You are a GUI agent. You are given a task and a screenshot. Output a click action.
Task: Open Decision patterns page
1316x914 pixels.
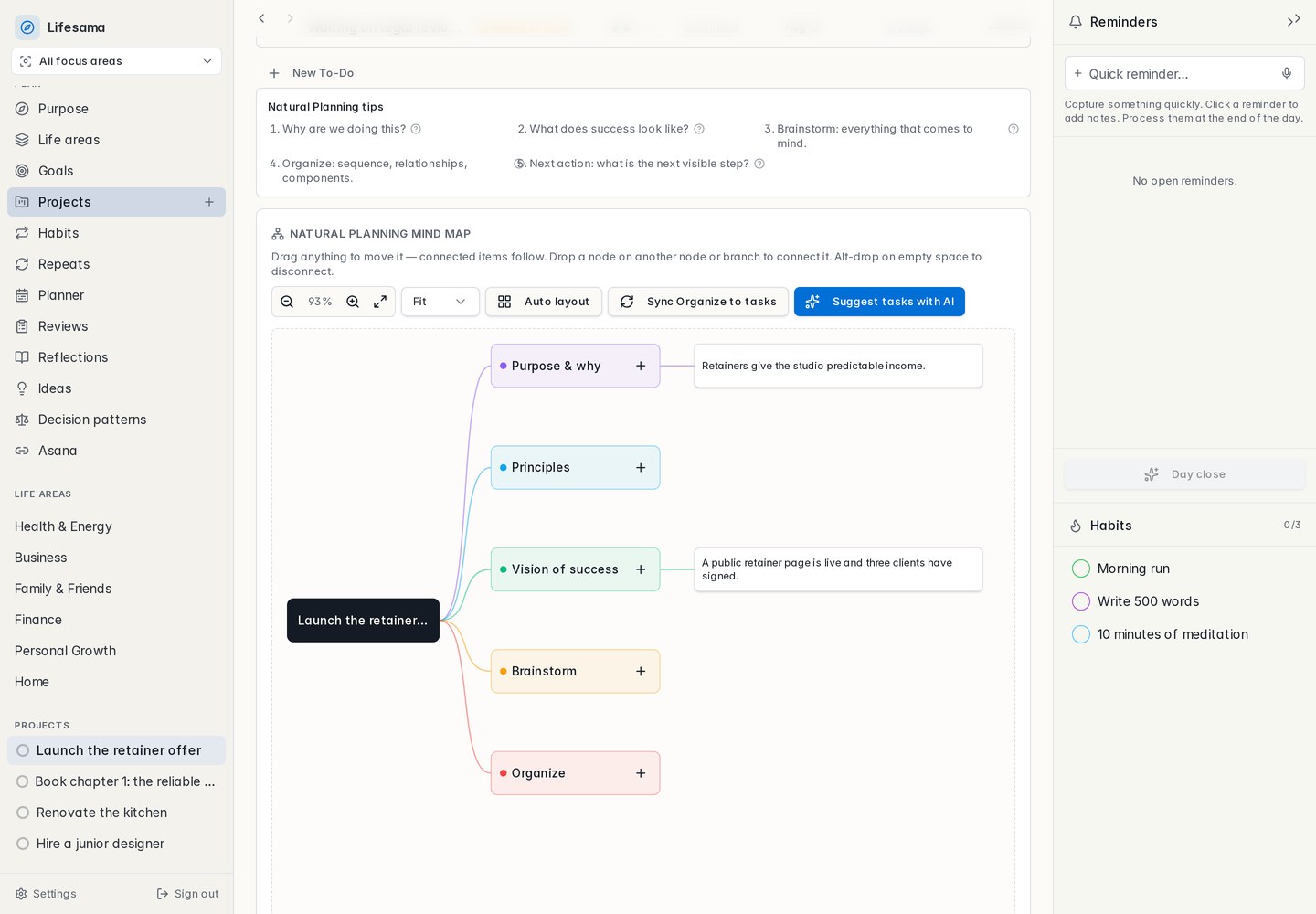(116, 420)
